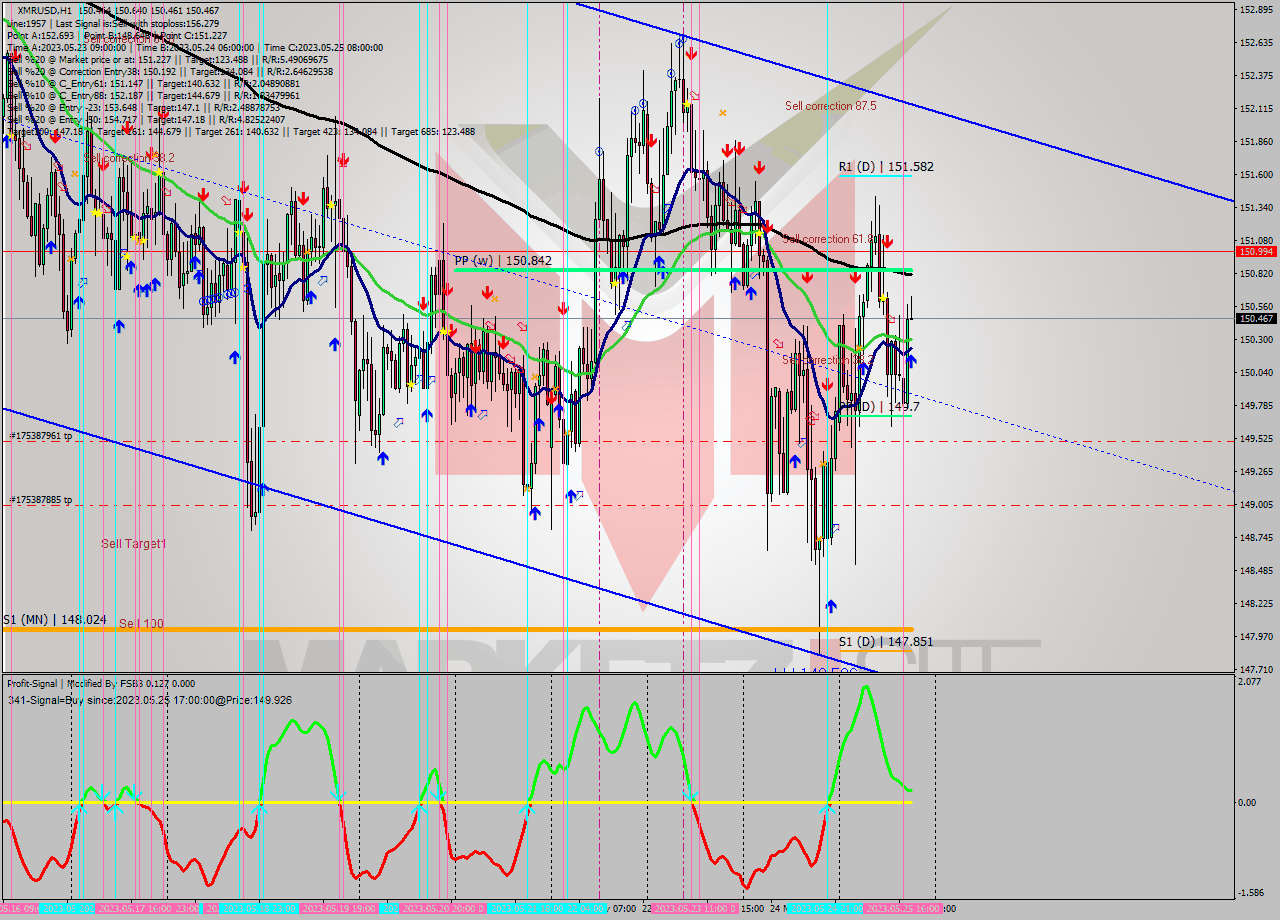Click the Sell correction 87.5 label

(x=830, y=106)
